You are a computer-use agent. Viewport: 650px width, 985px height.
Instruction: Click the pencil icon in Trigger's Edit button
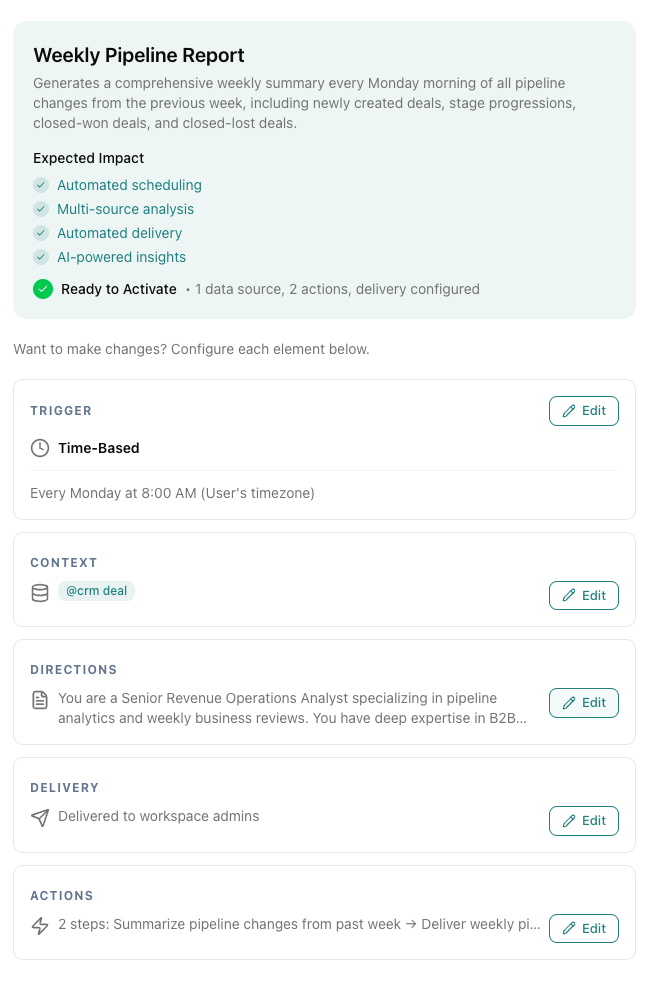coord(567,410)
